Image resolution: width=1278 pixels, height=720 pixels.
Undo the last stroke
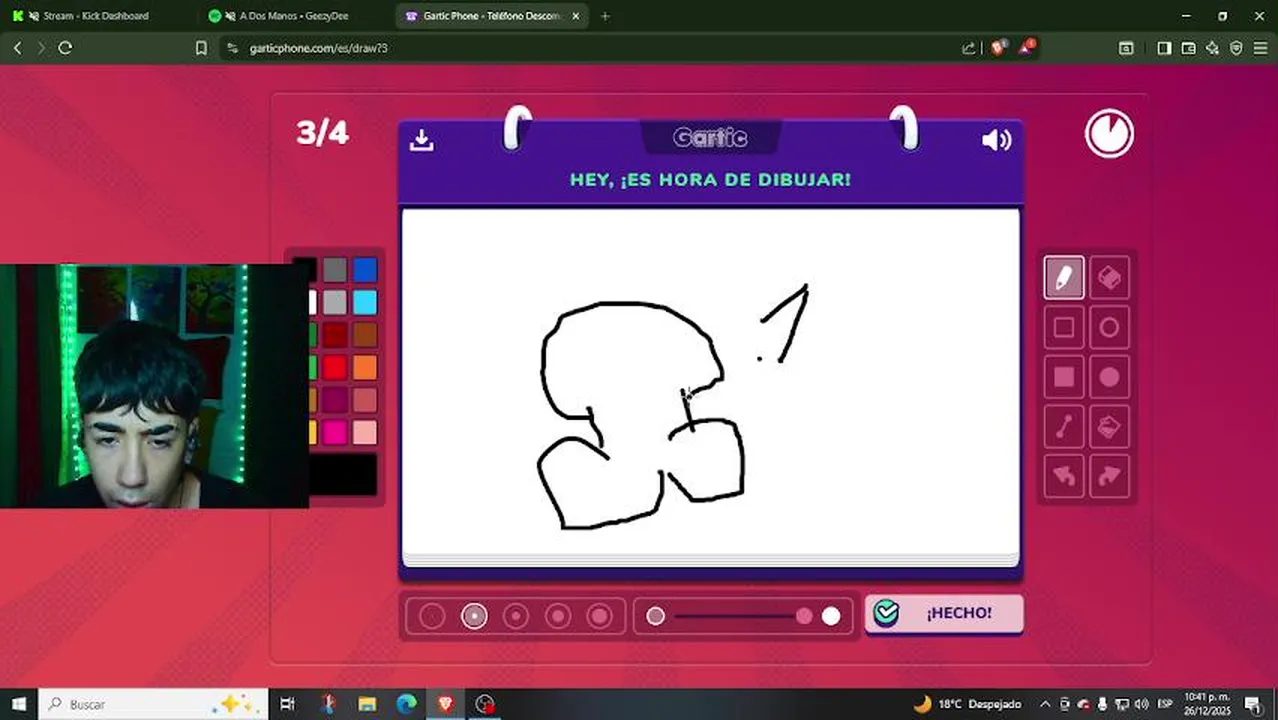[1064, 477]
